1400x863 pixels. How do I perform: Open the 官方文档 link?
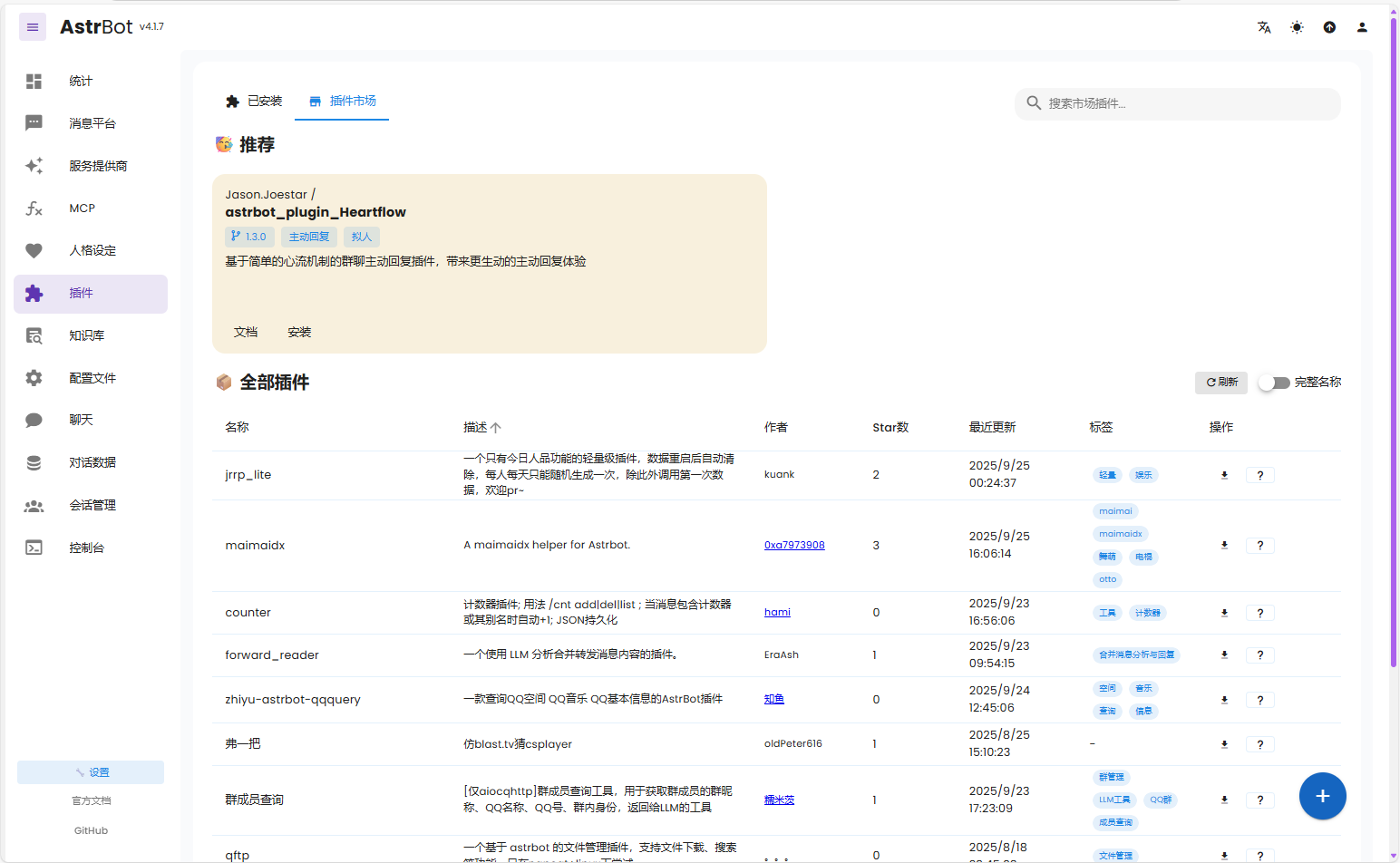click(91, 800)
